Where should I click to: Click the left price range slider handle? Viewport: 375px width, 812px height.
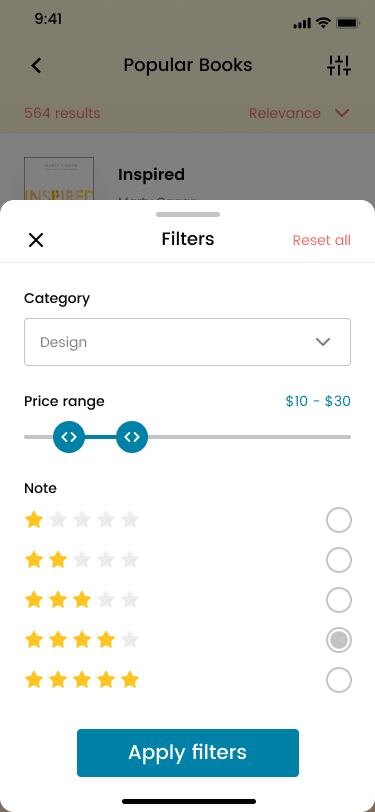coord(69,437)
